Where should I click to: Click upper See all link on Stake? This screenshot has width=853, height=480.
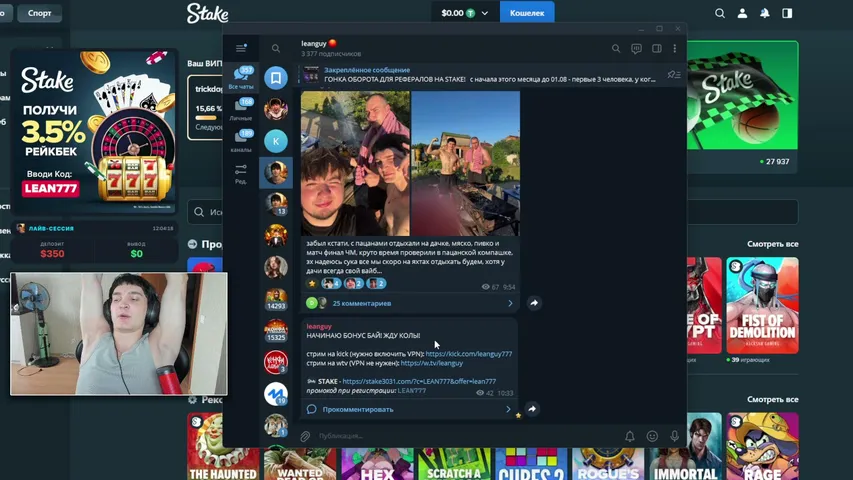point(772,244)
